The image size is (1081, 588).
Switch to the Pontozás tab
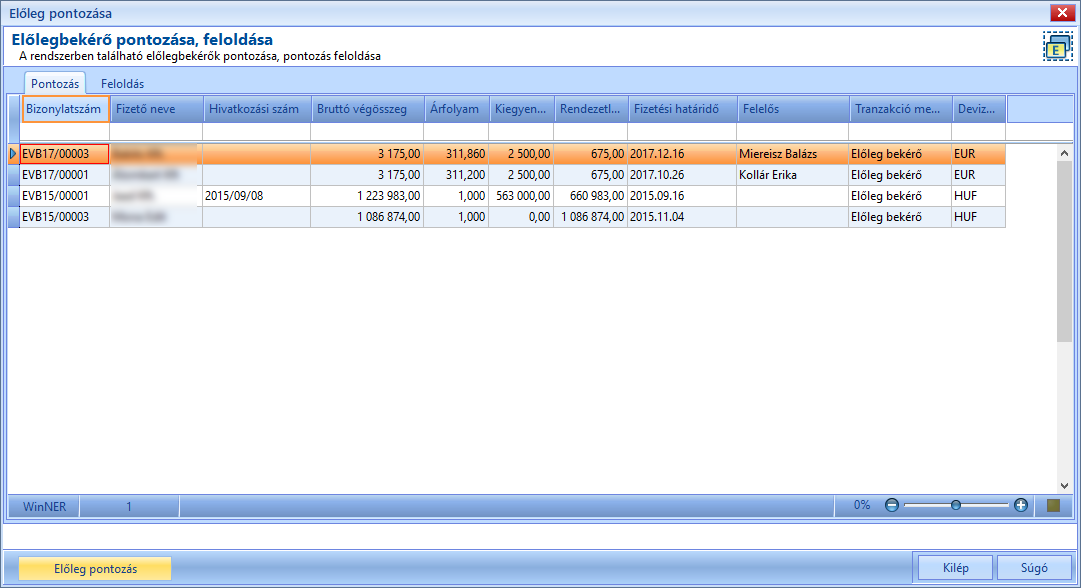click(55, 83)
